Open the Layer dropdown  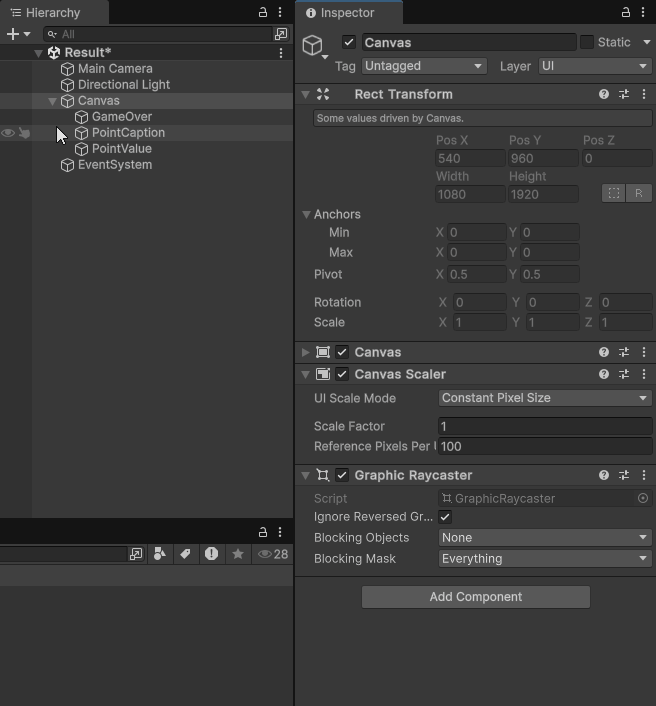click(595, 66)
